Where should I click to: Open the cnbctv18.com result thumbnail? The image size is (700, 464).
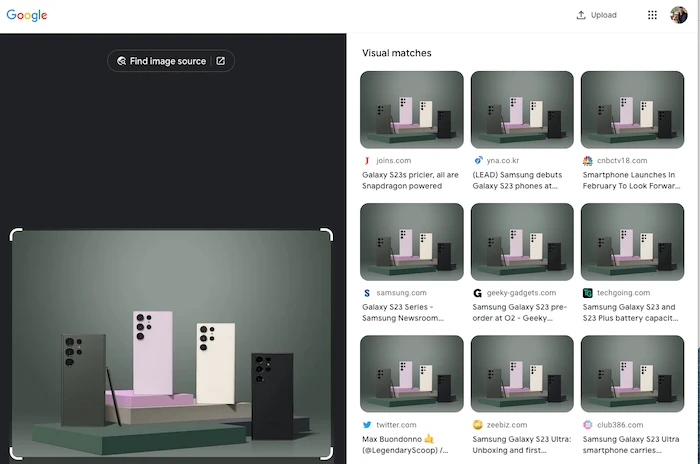coord(632,109)
